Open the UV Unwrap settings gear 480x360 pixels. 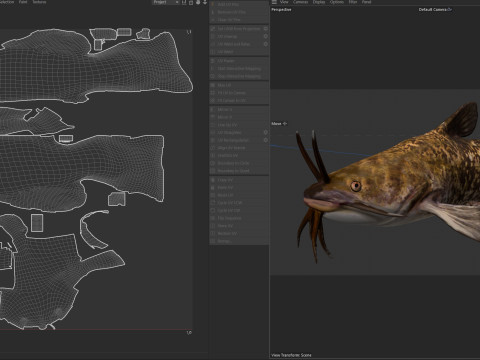266,36
